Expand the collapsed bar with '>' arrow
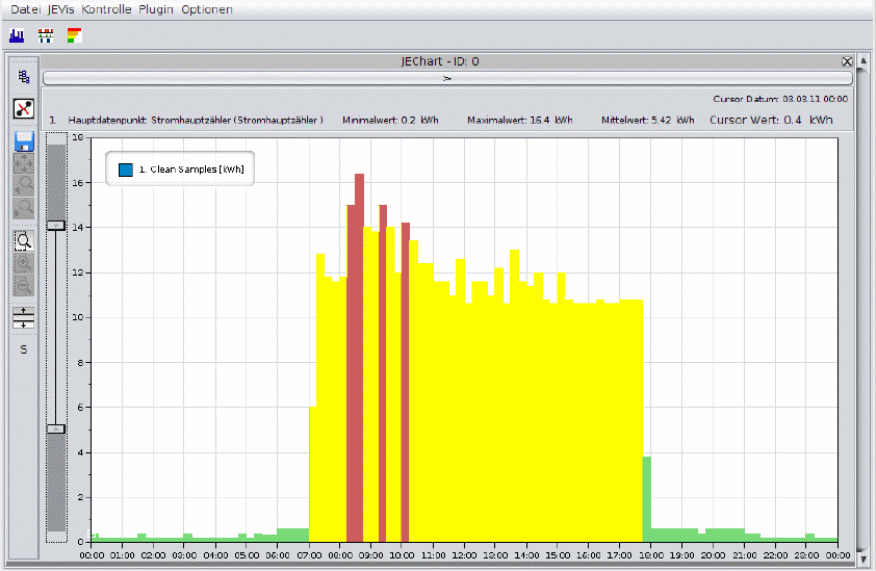 pos(447,77)
